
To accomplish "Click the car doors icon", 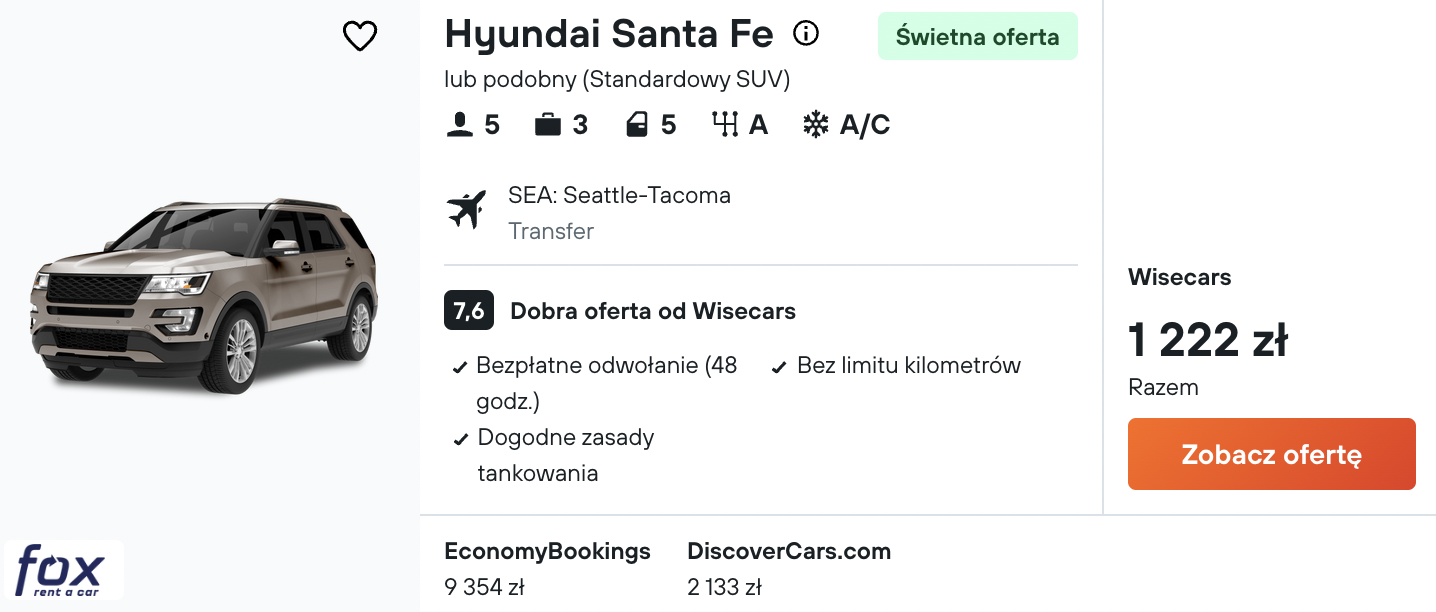I will (636, 125).
